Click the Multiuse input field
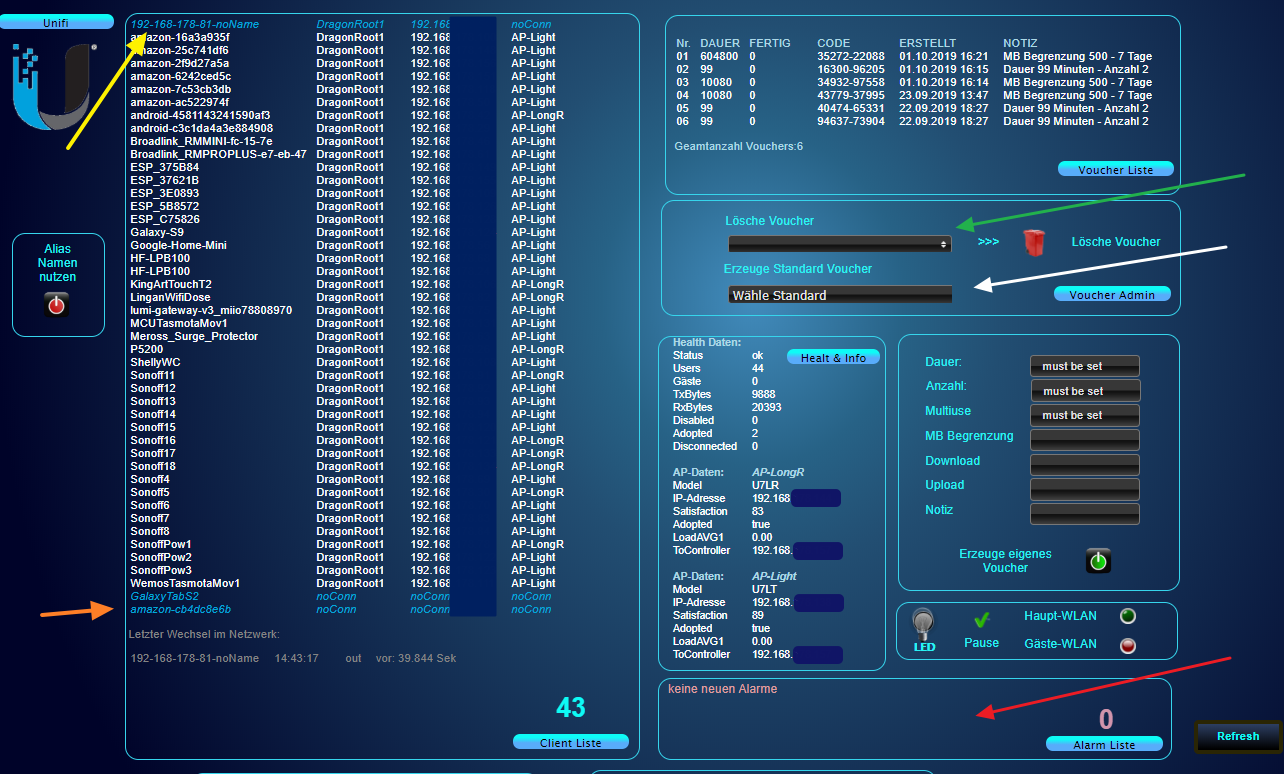Screen dimensions: 1284x774 (1085, 414)
